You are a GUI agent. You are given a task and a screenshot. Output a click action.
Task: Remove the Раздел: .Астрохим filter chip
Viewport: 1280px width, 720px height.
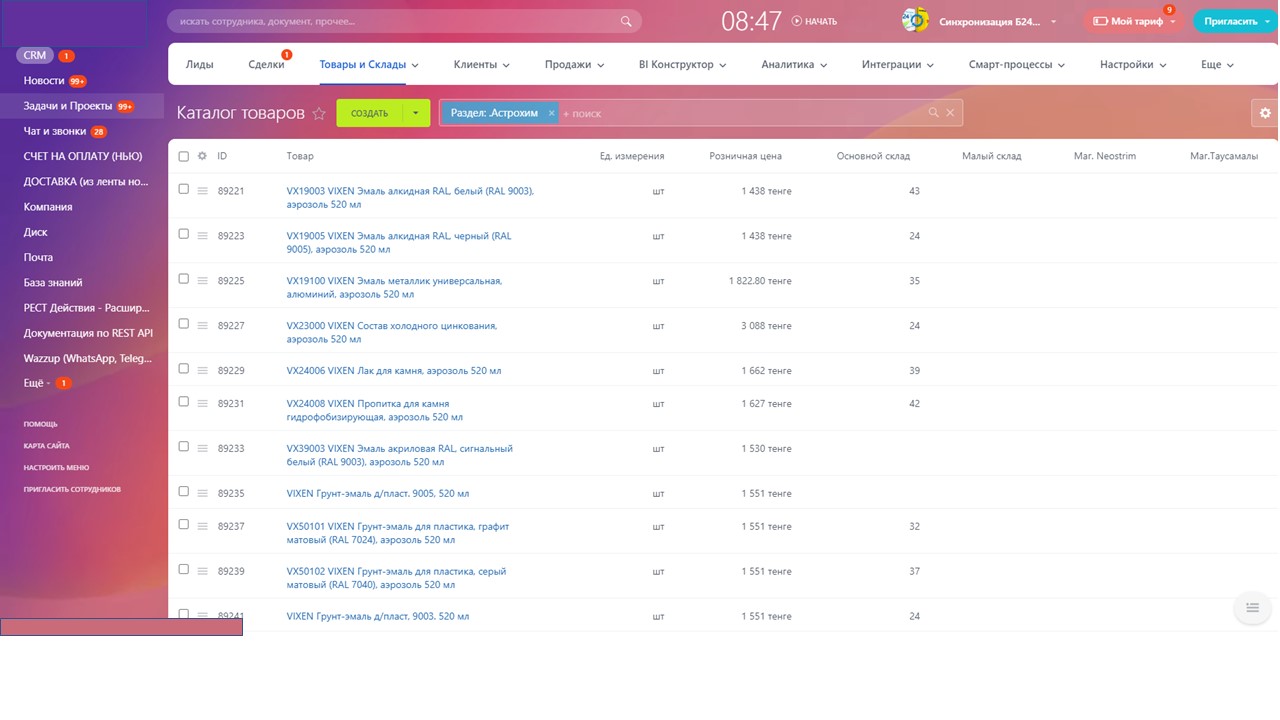click(551, 113)
